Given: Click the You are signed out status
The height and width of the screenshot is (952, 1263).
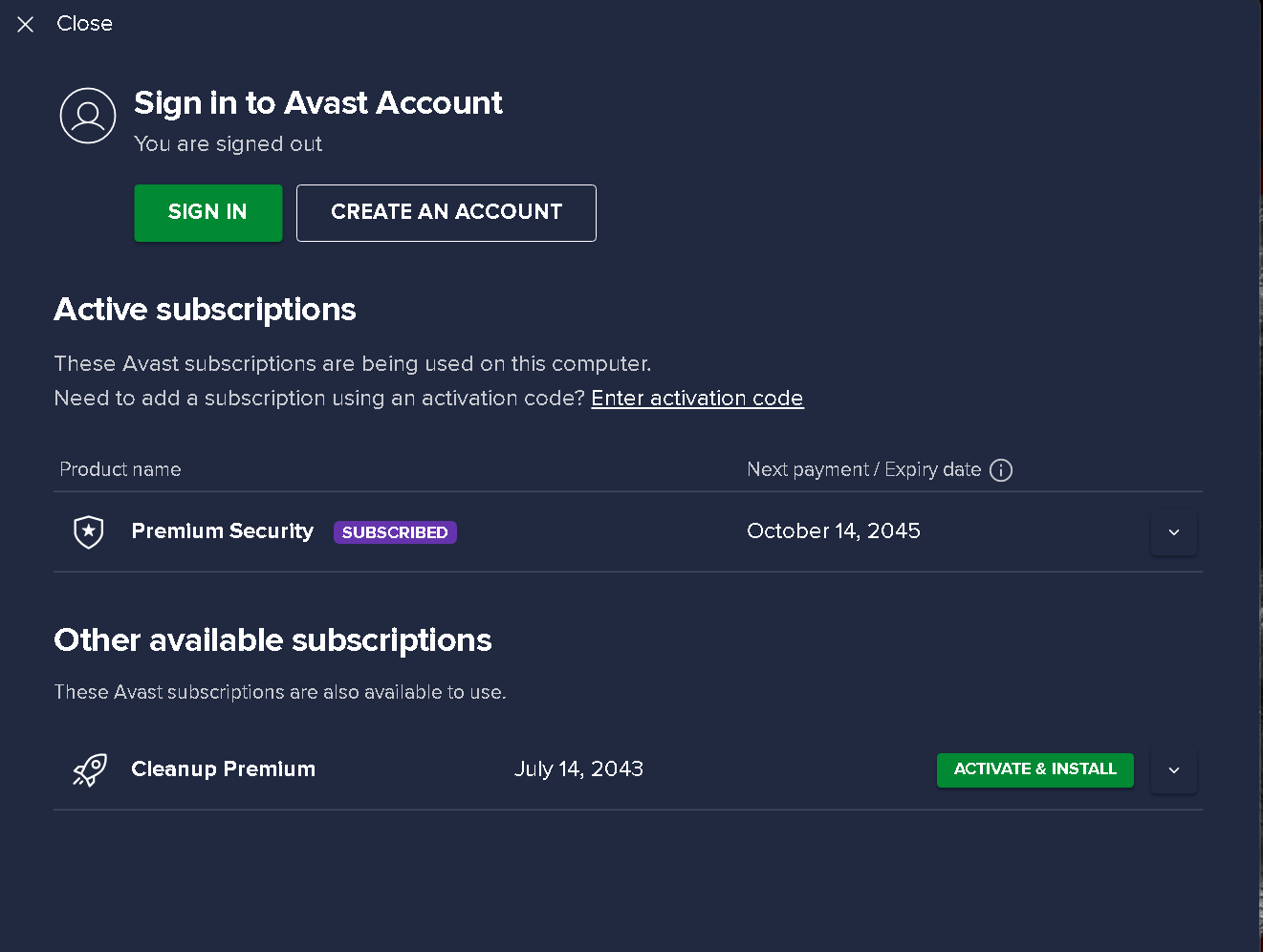Looking at the screenshot, I should click(228, 143).
